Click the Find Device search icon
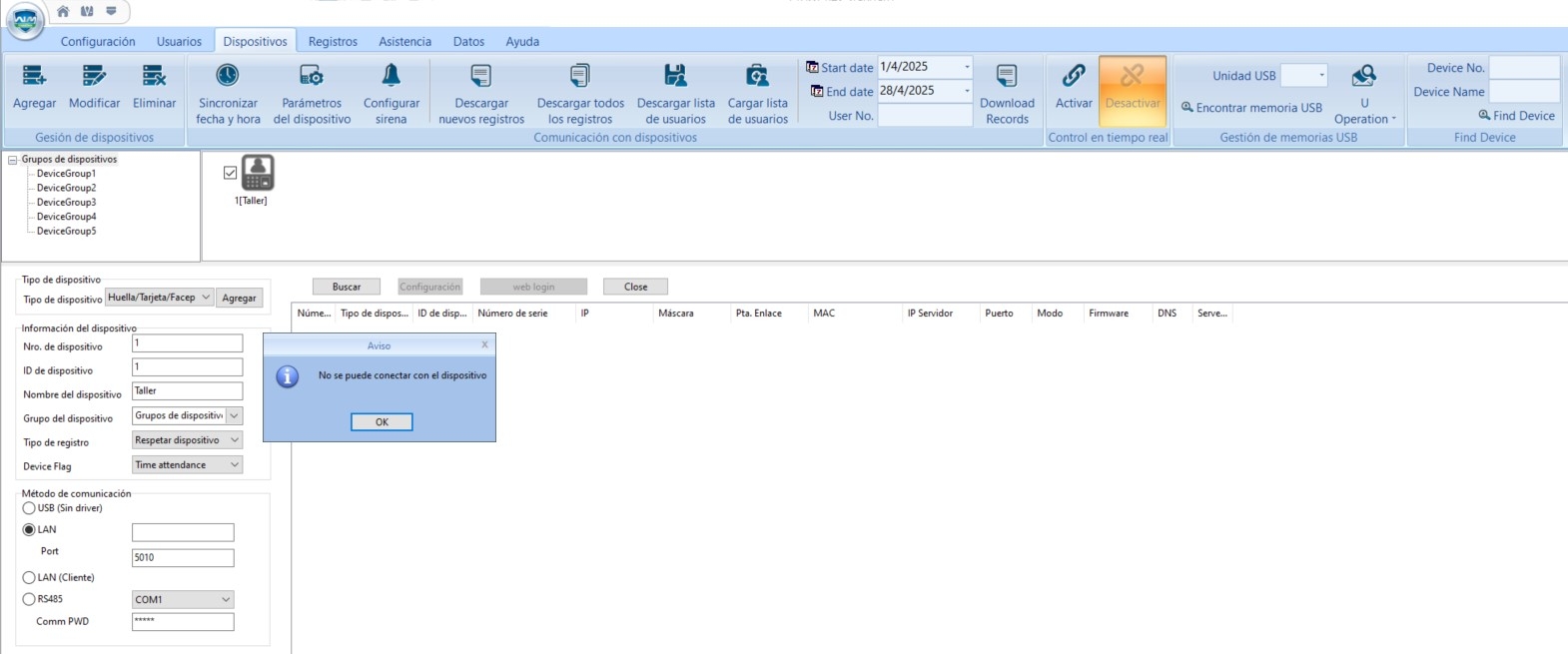1568x654 pixels. tap(1484, 115)
